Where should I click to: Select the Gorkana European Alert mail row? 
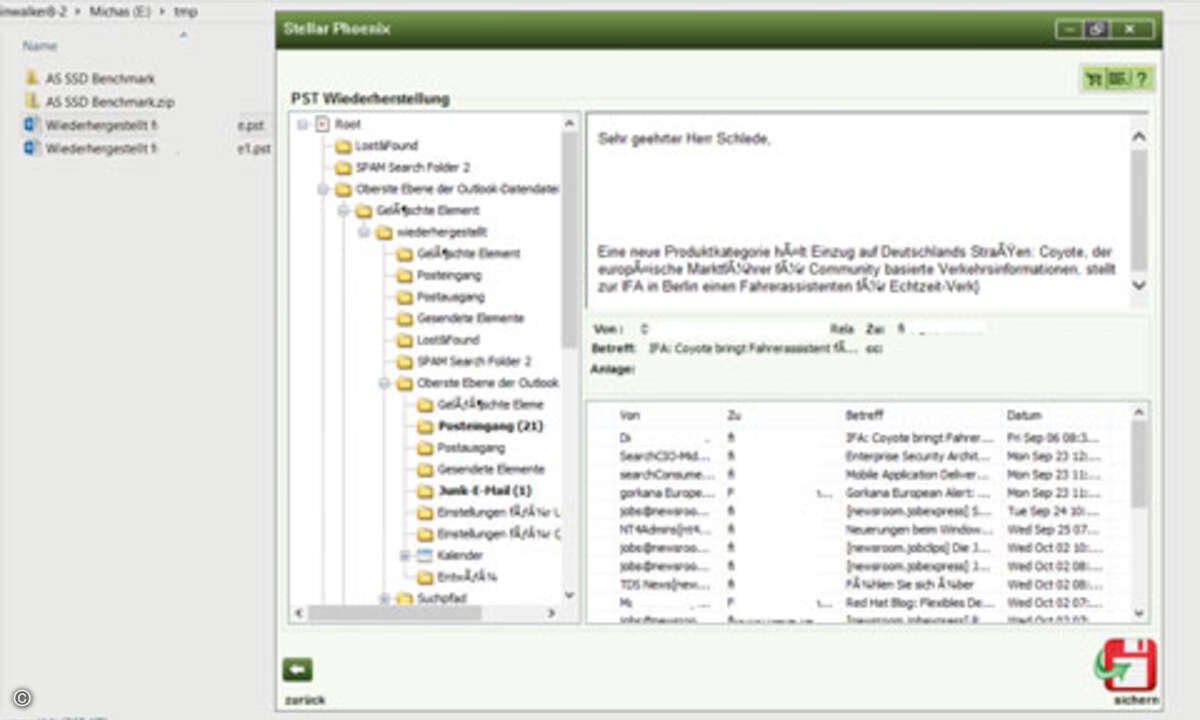click(x=859, y=492)
